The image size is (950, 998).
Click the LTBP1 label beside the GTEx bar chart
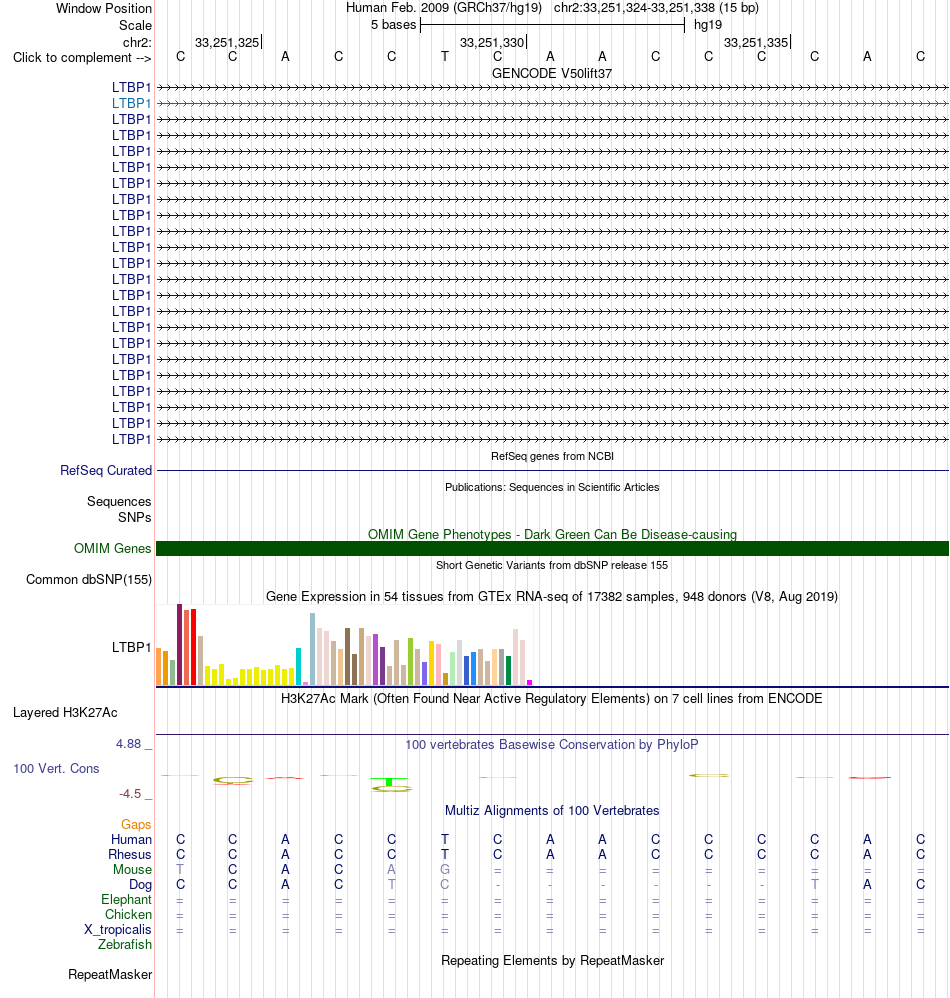[x=132, y=647]
